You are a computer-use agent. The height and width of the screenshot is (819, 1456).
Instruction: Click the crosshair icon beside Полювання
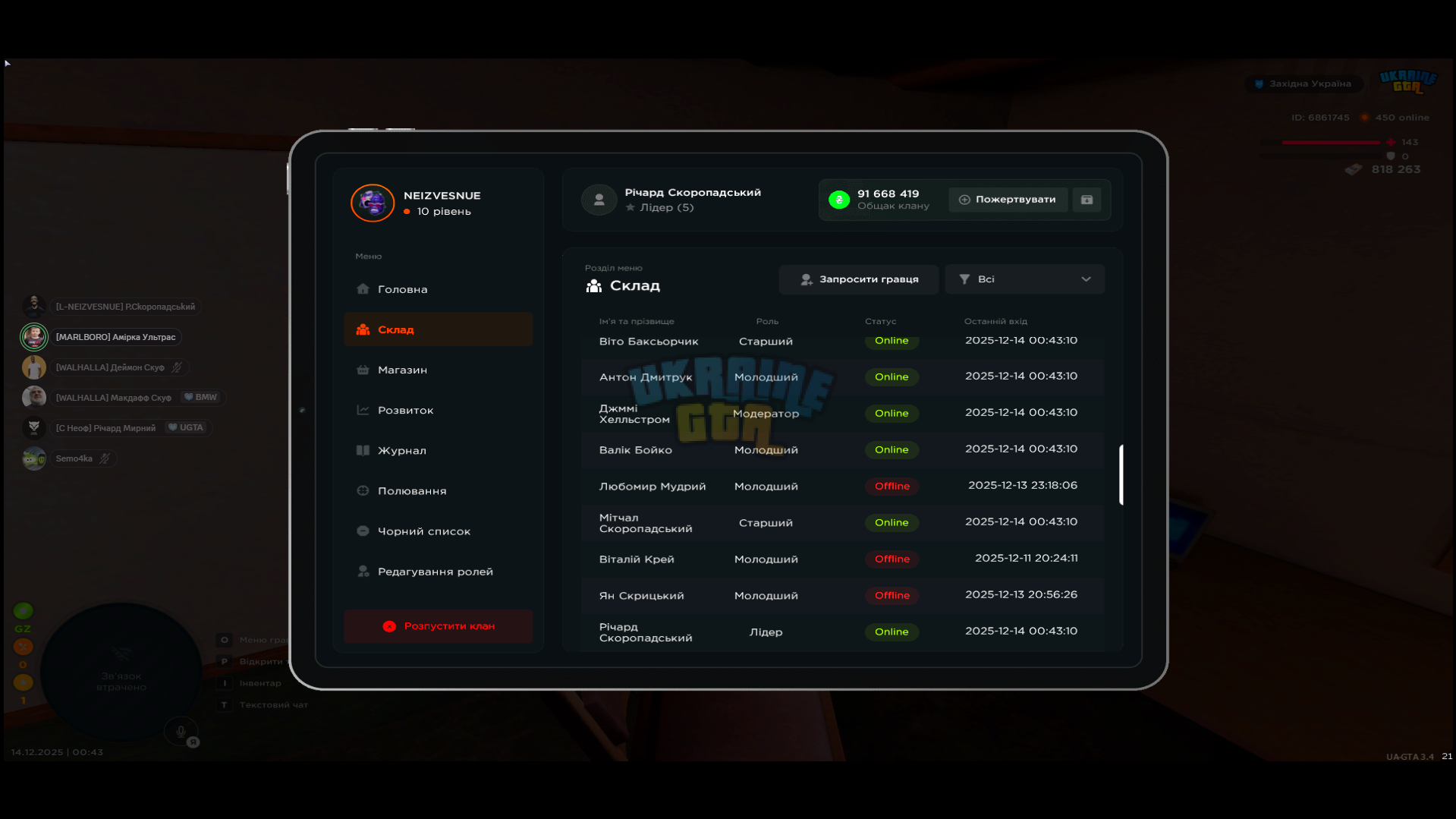click(x=363, y=490)
